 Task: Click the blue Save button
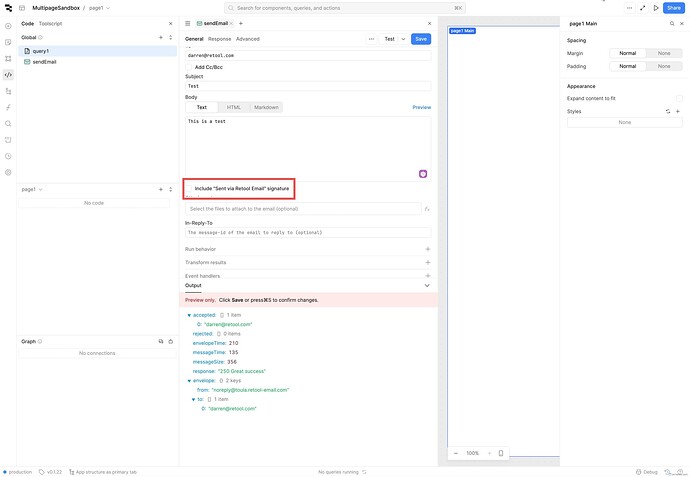coord(421,39)
